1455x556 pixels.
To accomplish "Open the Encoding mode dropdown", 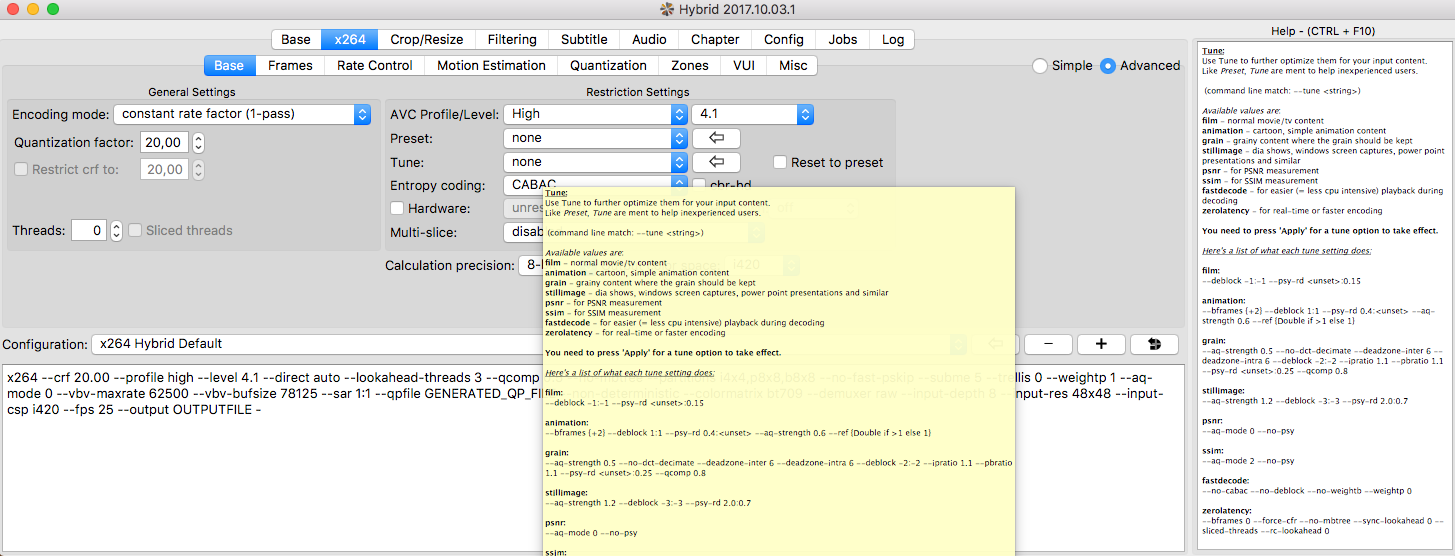I will (x=241, y=114).
